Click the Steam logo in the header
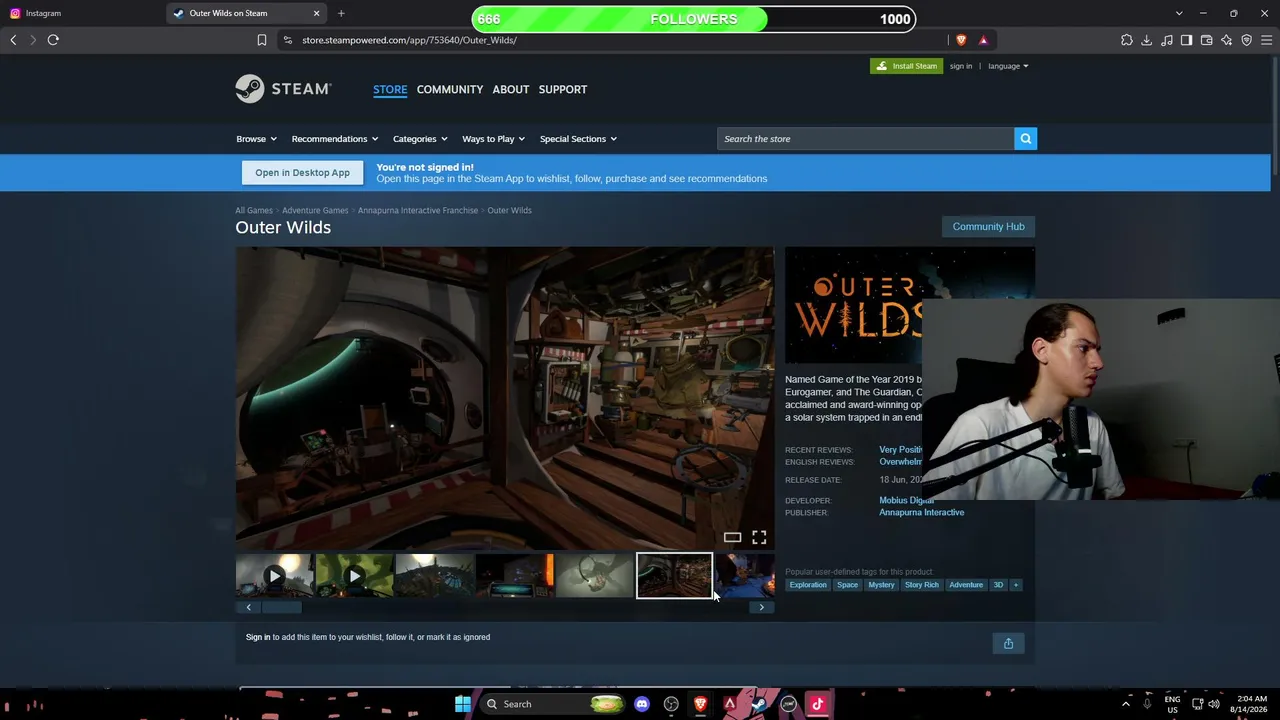Image resolution: width=1280 pixels, height=720 pixels. pyautogui.click(x=283, y=89)
